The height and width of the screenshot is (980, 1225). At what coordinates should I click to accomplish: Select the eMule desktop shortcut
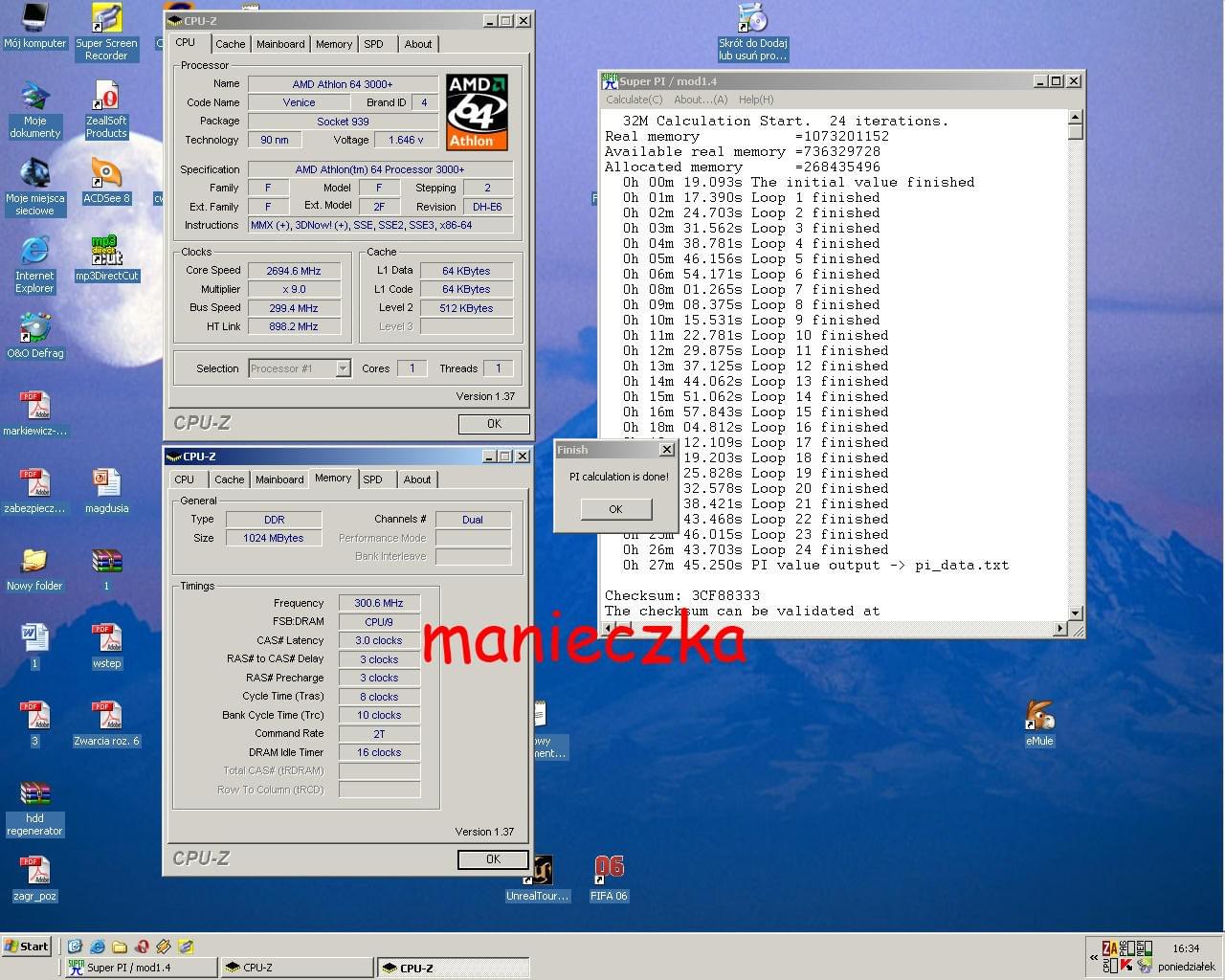(x=1039, y=724)
